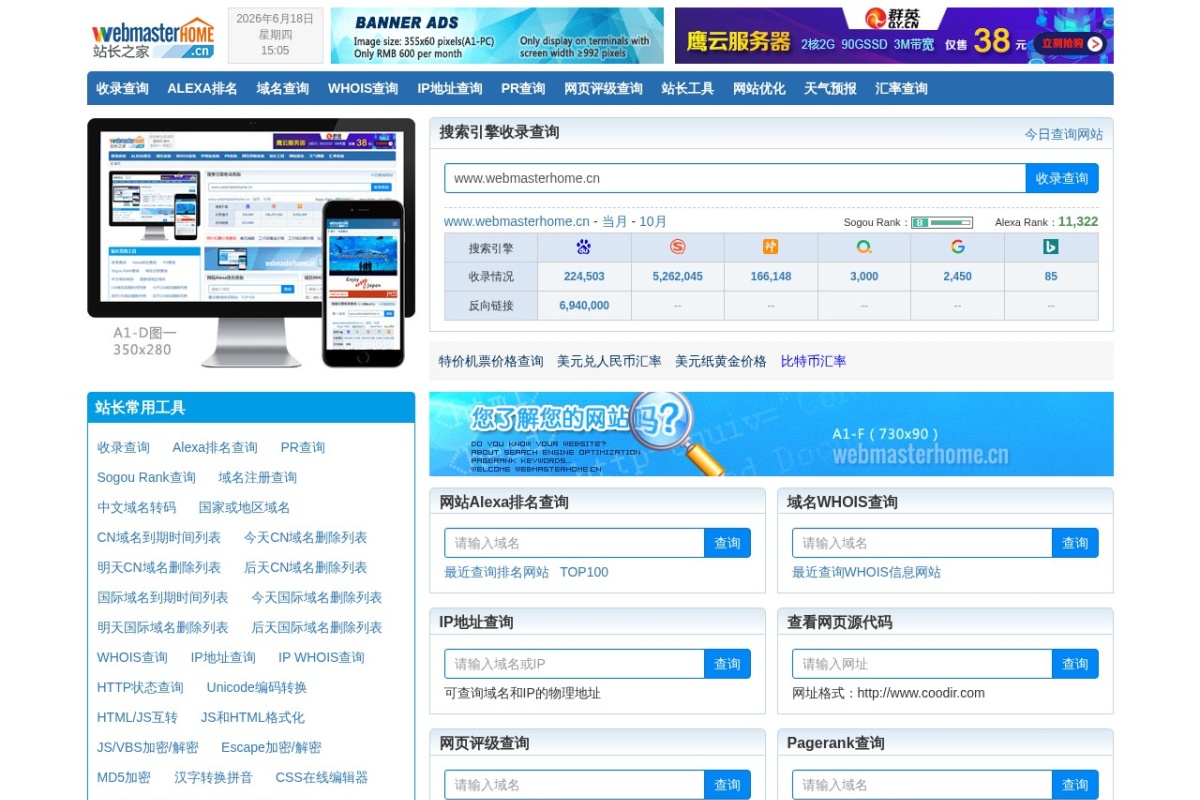Click the A1-D monitor and phone image

(251, 243)
